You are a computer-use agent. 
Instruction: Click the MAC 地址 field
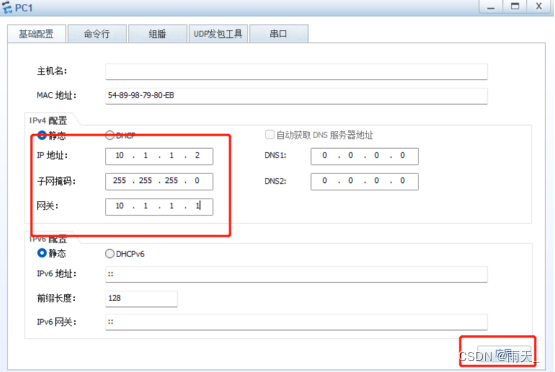pyautogui.click(x=296, y=96)
